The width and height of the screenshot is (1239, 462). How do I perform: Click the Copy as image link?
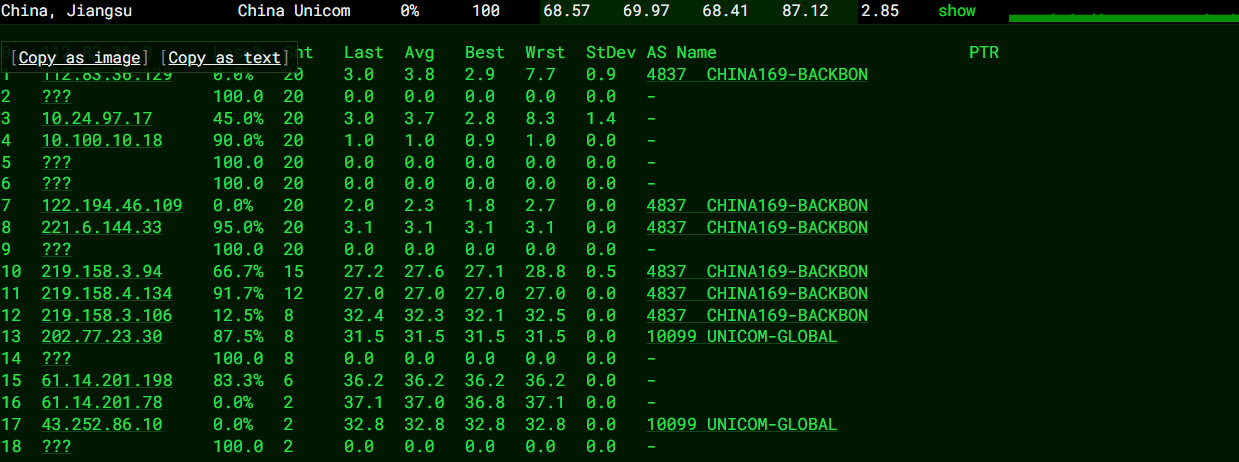[x=80, y=58]
